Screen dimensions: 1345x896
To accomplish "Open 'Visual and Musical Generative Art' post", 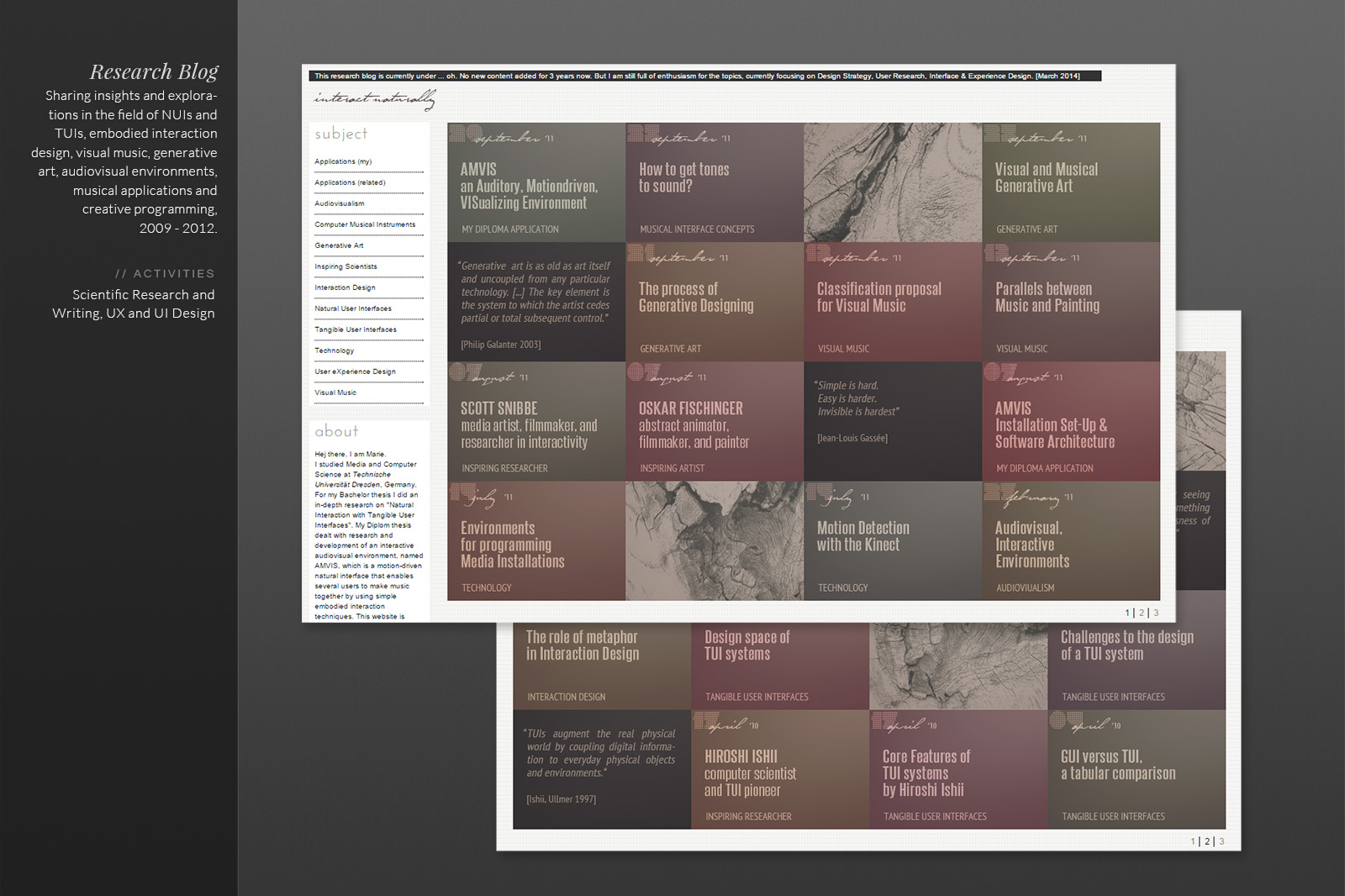I will click(1071, 182).
